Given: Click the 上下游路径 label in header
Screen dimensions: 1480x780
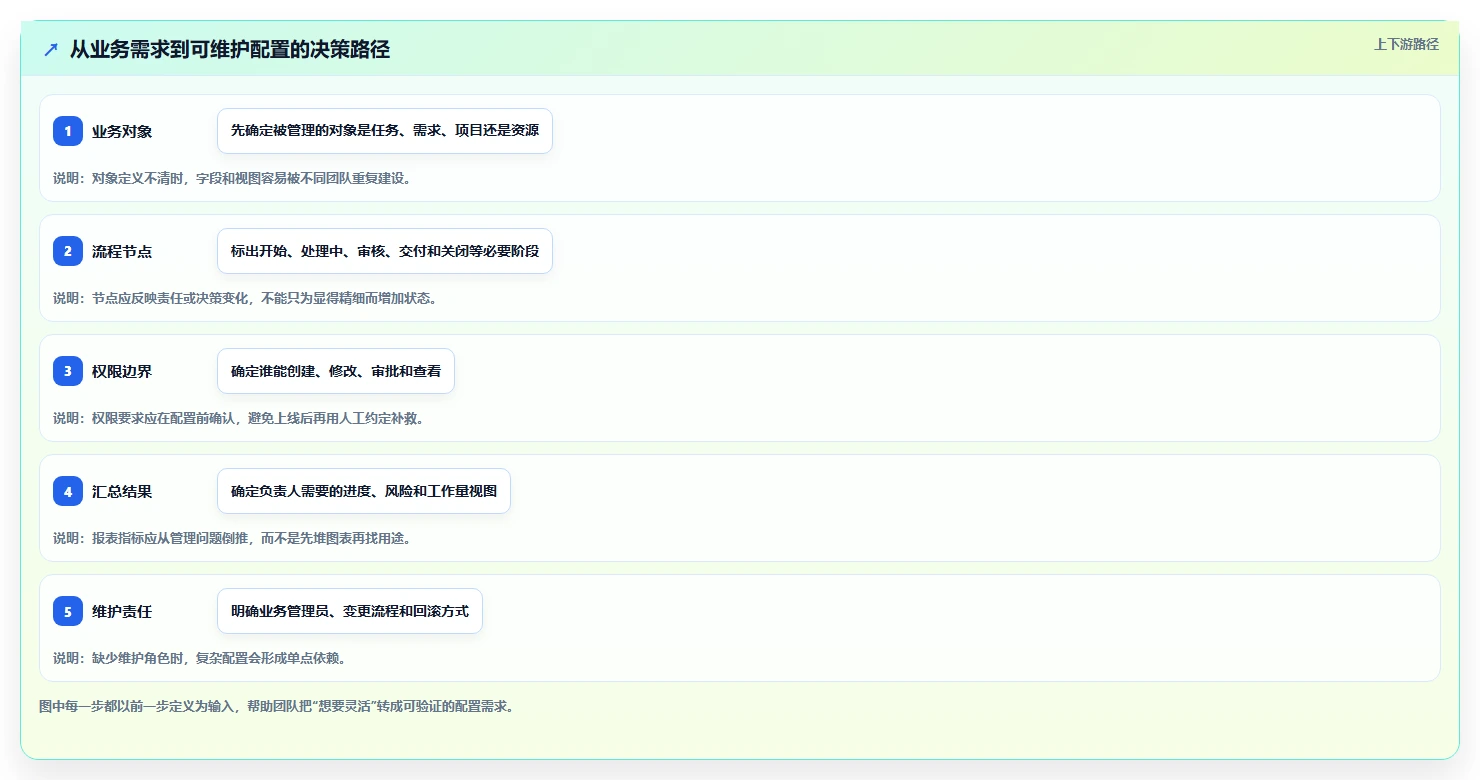Looking at the screenshot, I should (x=1406, y=44).
